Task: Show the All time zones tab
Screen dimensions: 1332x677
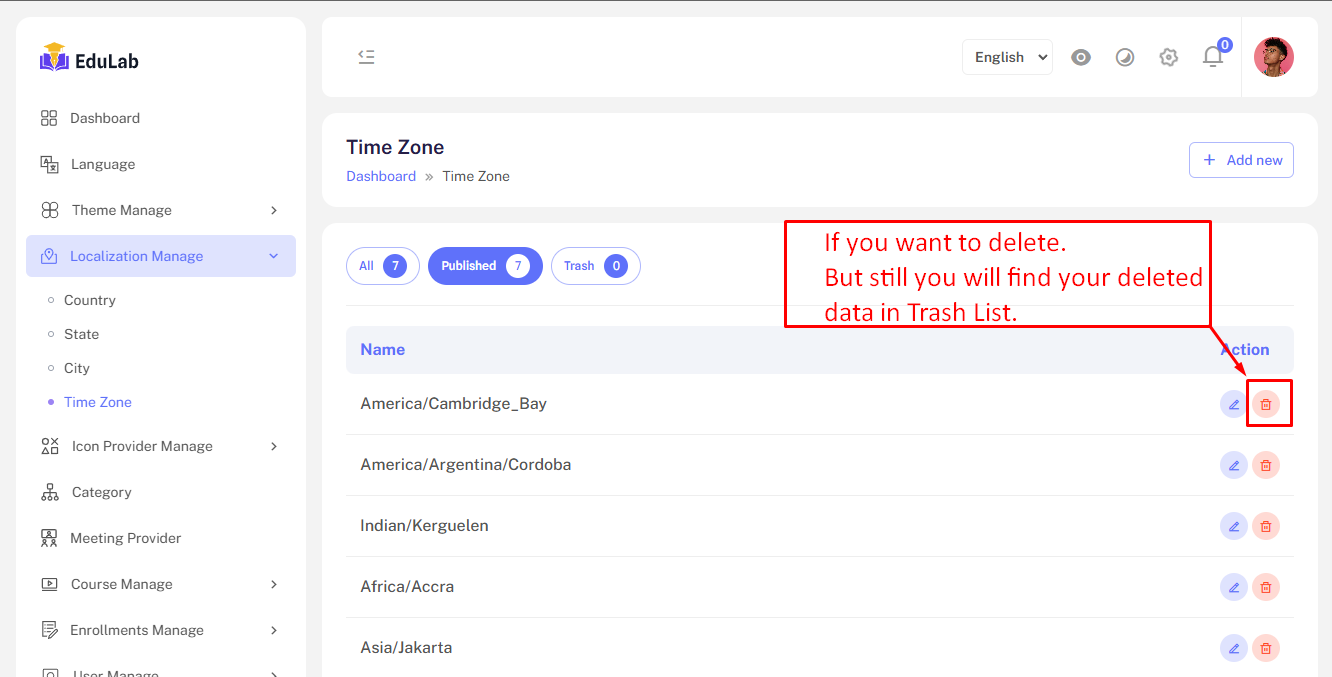Action: pos(382,266)
